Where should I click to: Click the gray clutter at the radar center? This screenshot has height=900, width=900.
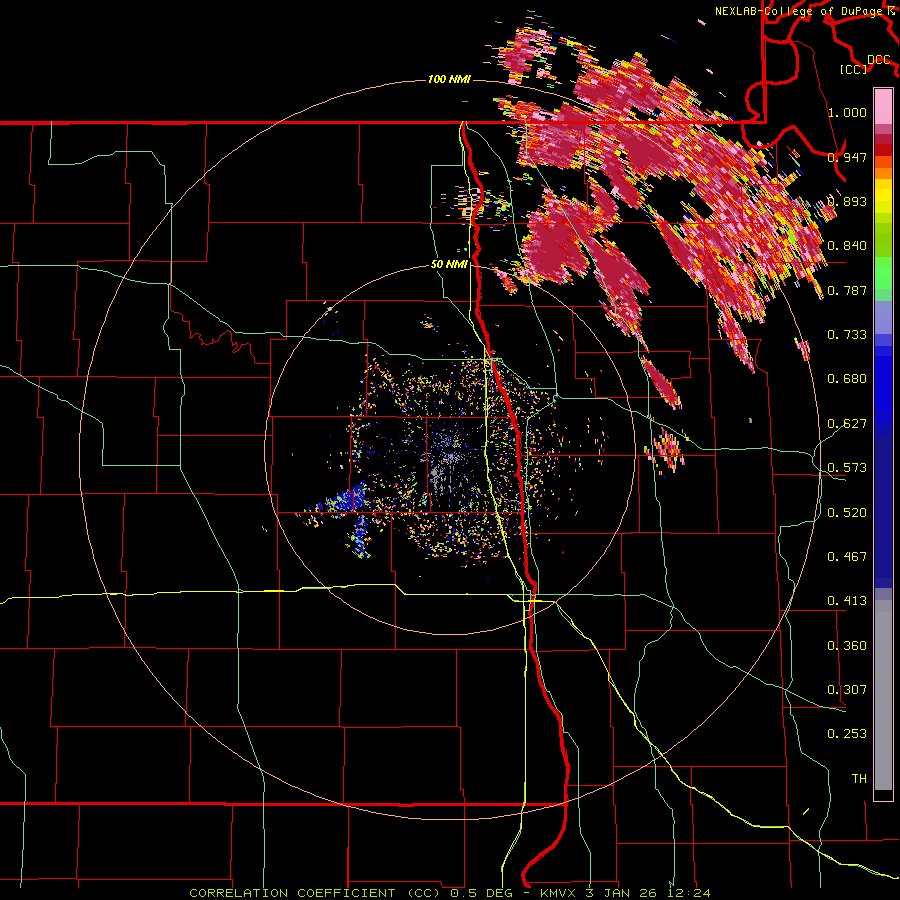(x=443, y=459)
